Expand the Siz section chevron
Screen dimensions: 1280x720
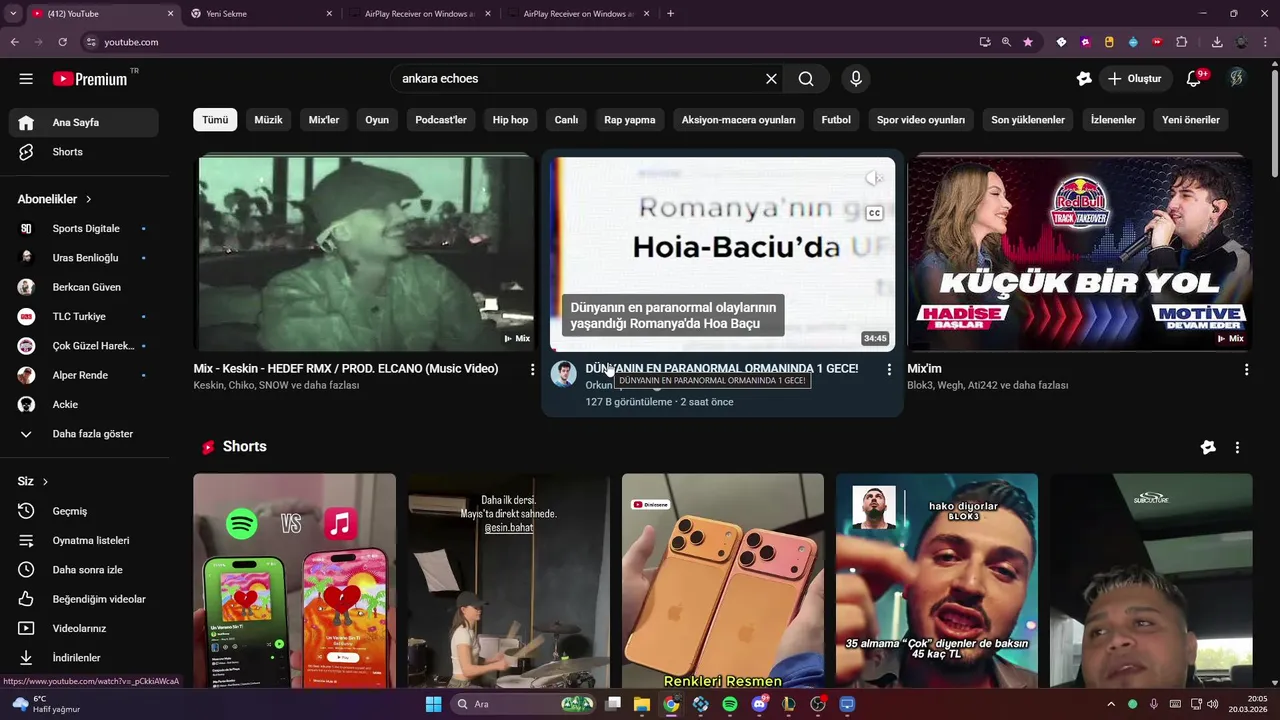click(45, 481)
